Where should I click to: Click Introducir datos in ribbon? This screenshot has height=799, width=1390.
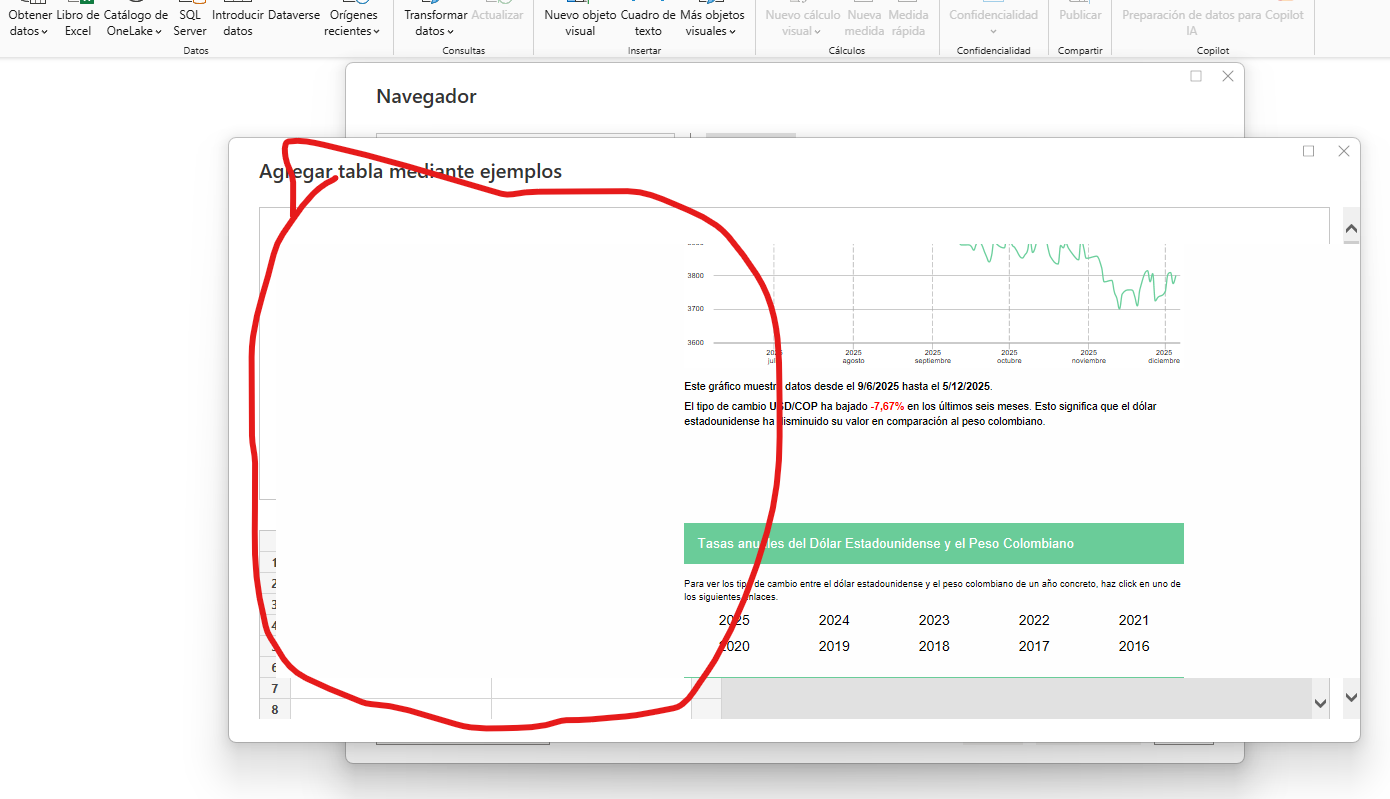238,23
